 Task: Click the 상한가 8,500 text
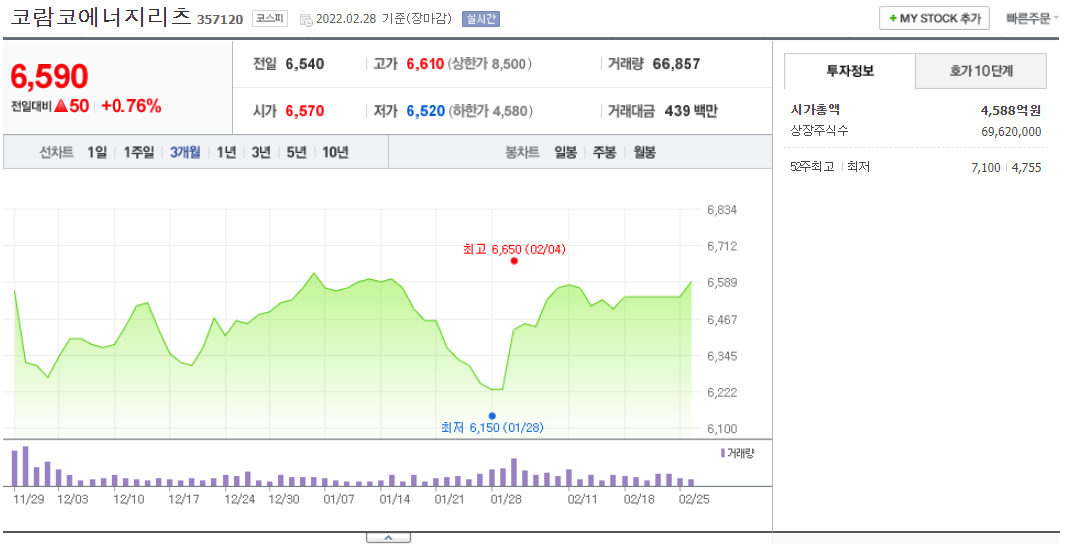coord(489,64)
